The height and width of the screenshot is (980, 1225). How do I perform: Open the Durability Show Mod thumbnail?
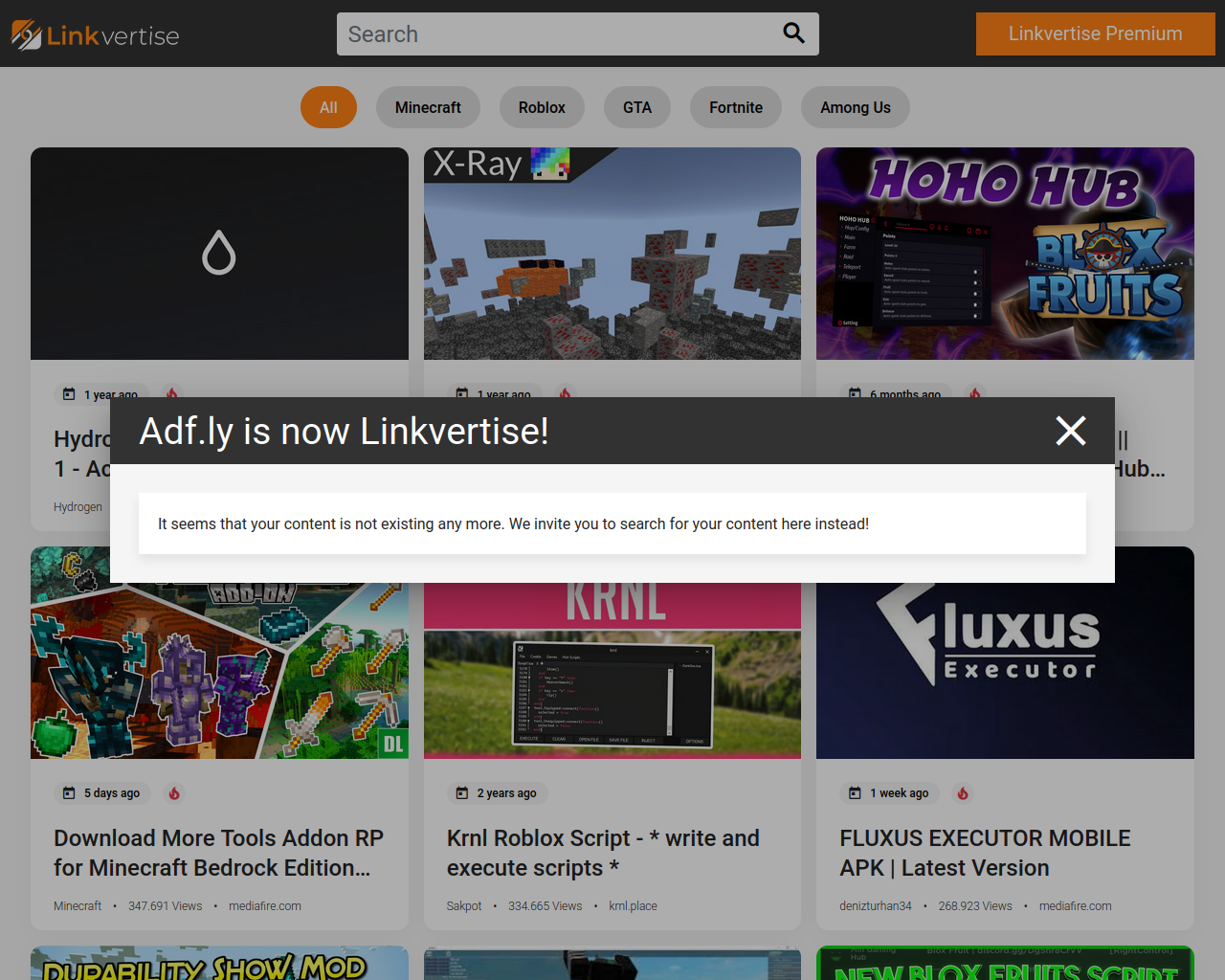[x=219, y=963]
